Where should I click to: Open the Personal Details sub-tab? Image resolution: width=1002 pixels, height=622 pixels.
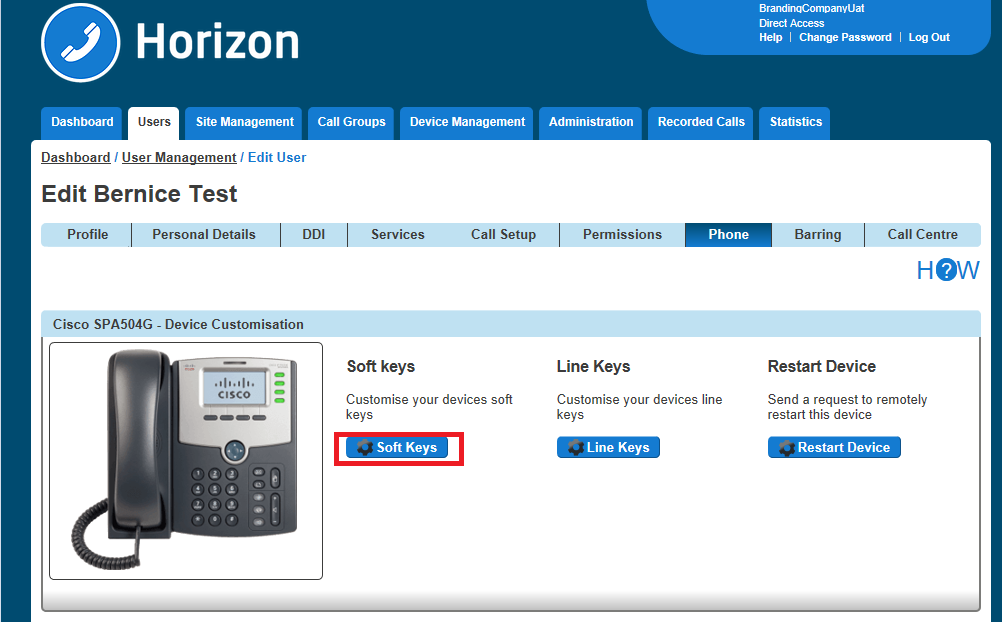[x=204, y=235]
